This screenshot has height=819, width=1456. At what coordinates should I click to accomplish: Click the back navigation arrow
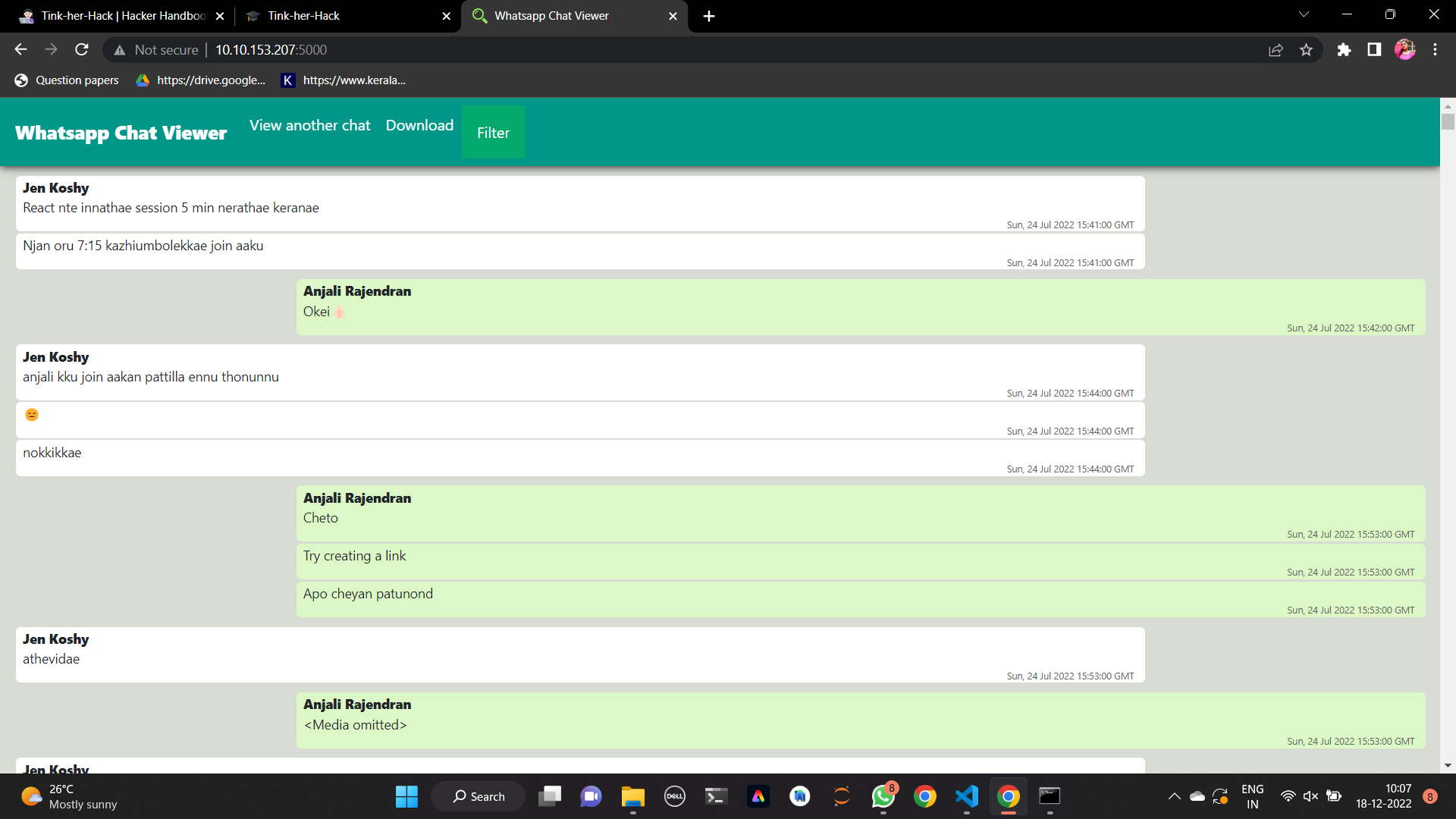[20, 49]
